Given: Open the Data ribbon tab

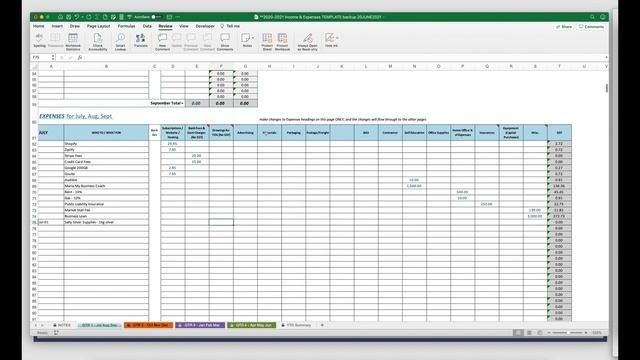Looking at the screenshot, I should (147, 26).
